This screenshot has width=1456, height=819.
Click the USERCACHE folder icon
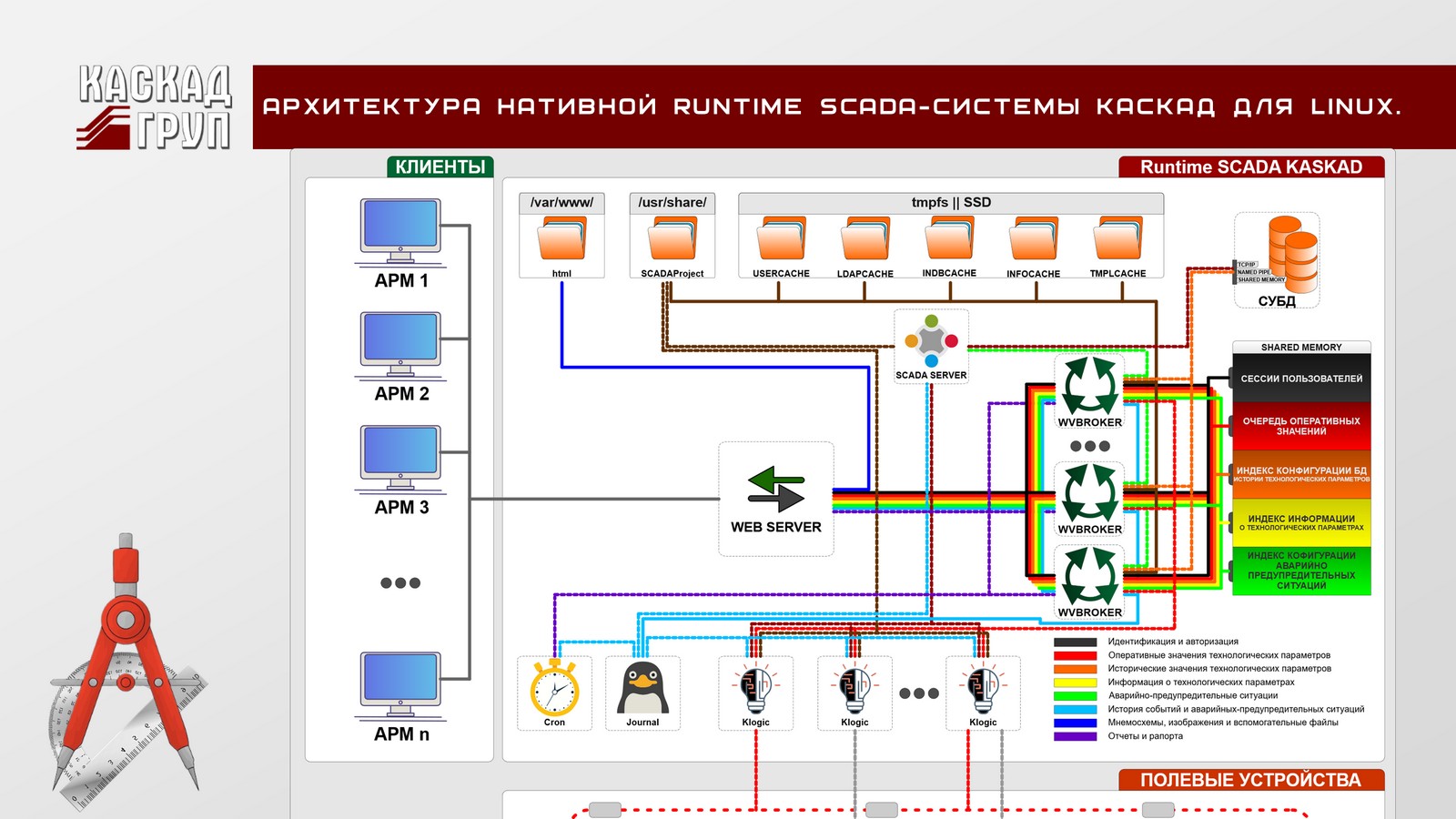point(782,238)
